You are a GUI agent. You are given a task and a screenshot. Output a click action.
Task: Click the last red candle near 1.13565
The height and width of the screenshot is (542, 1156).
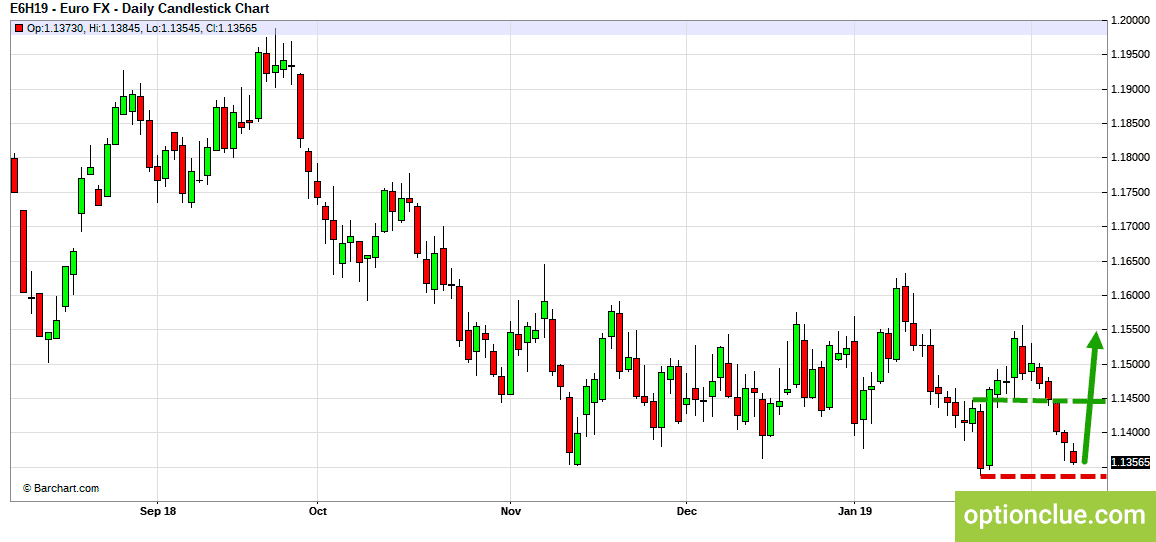[1073, 457]
